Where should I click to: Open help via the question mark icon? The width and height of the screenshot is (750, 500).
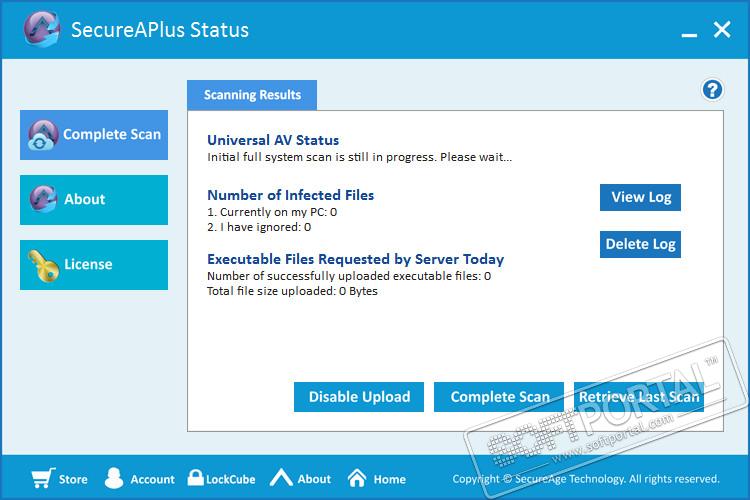pos(712,90)
